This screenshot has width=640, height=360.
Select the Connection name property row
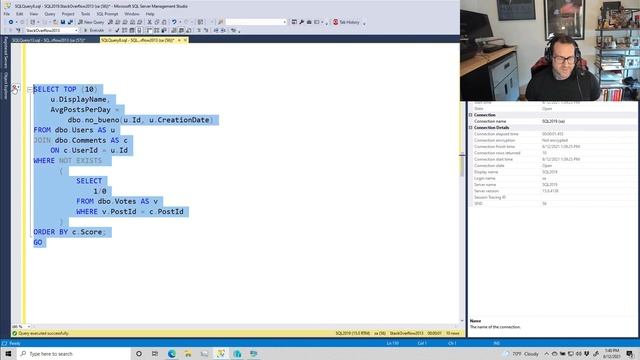coord(553,121)
